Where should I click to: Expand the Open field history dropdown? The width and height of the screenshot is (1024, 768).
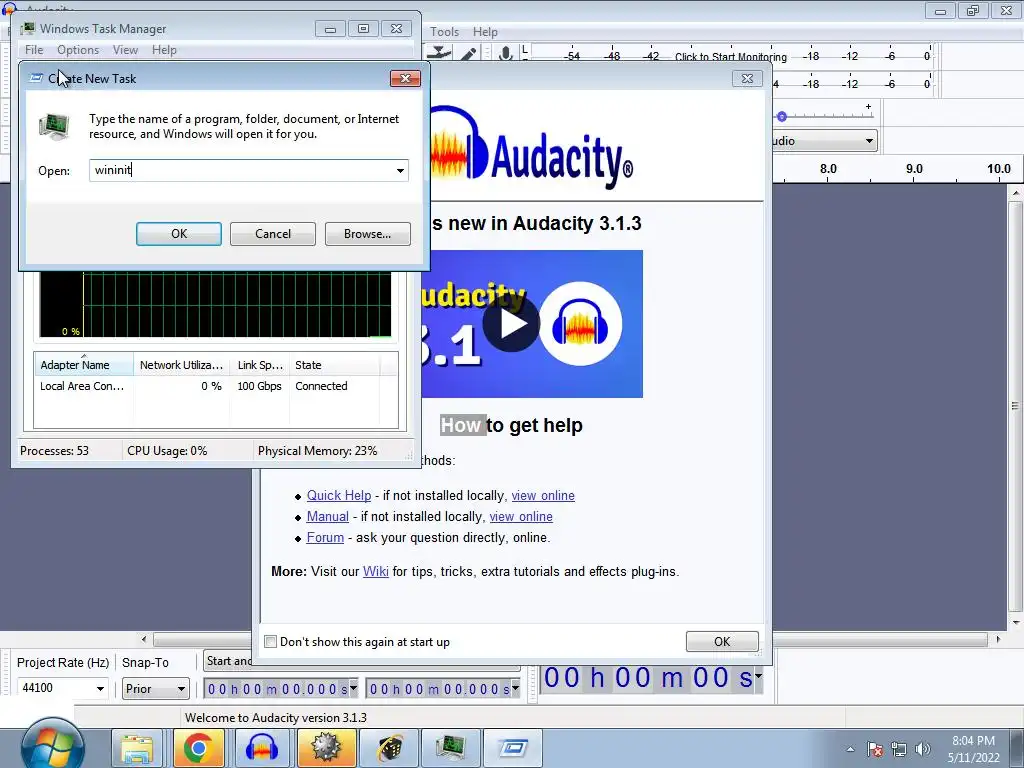pos(400,170)
